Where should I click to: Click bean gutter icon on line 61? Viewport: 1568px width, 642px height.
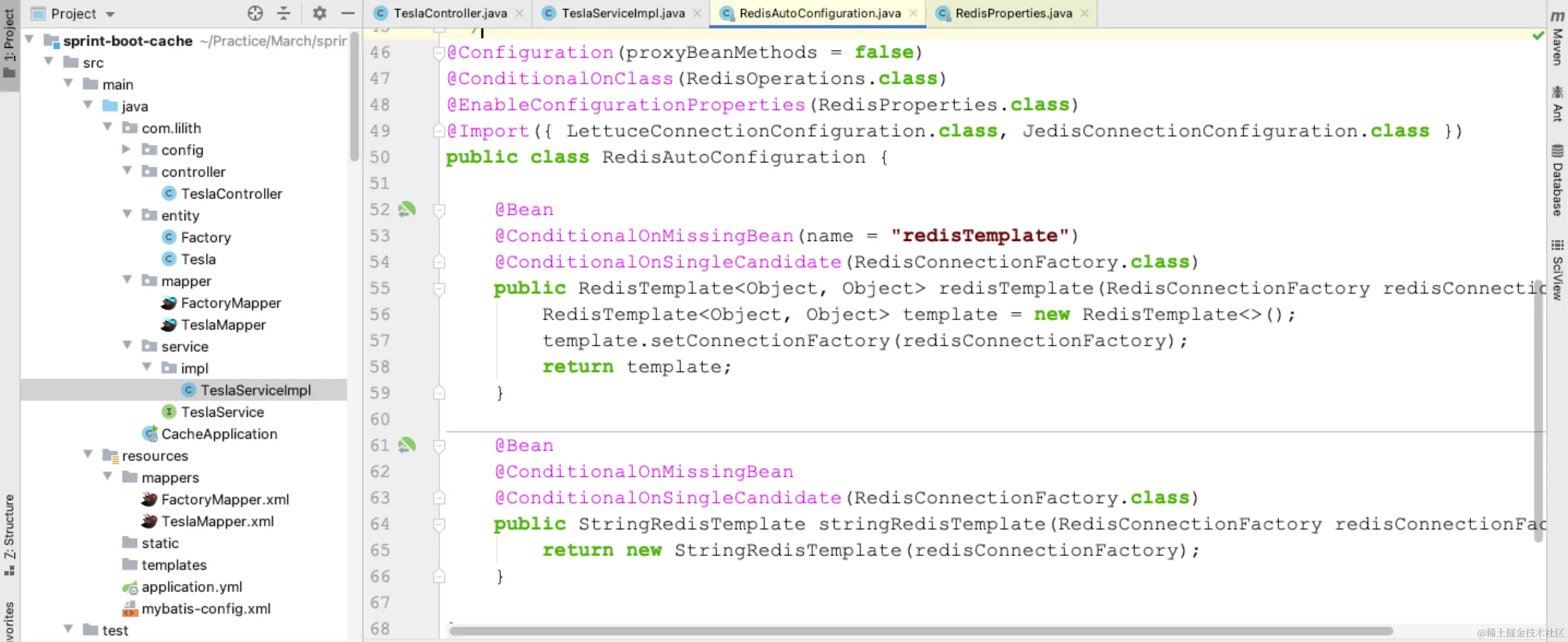pyautogui.click(x=406, y=445)
